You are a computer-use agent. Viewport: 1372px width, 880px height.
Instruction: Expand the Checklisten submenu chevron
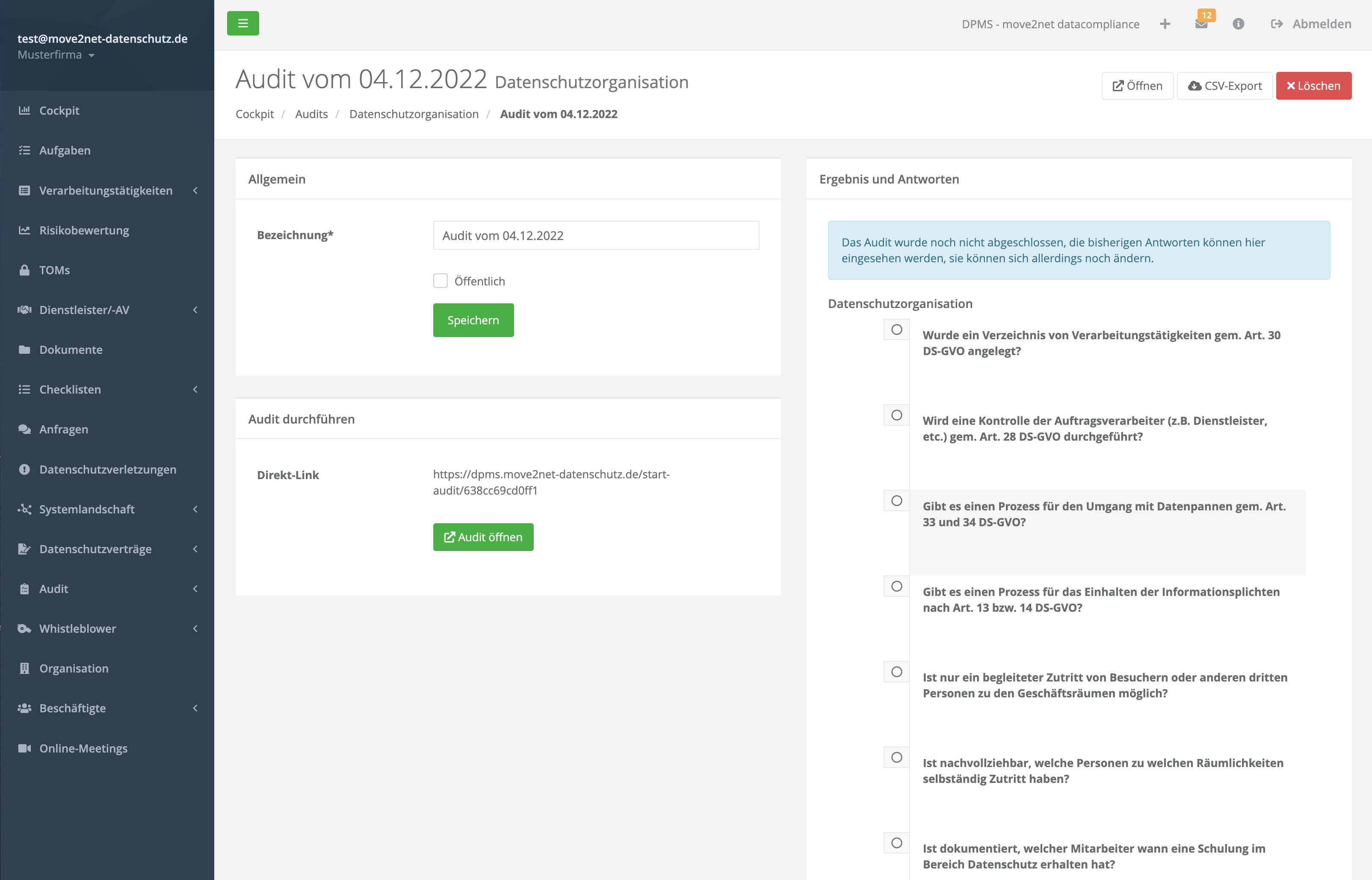tap(195, 389)
